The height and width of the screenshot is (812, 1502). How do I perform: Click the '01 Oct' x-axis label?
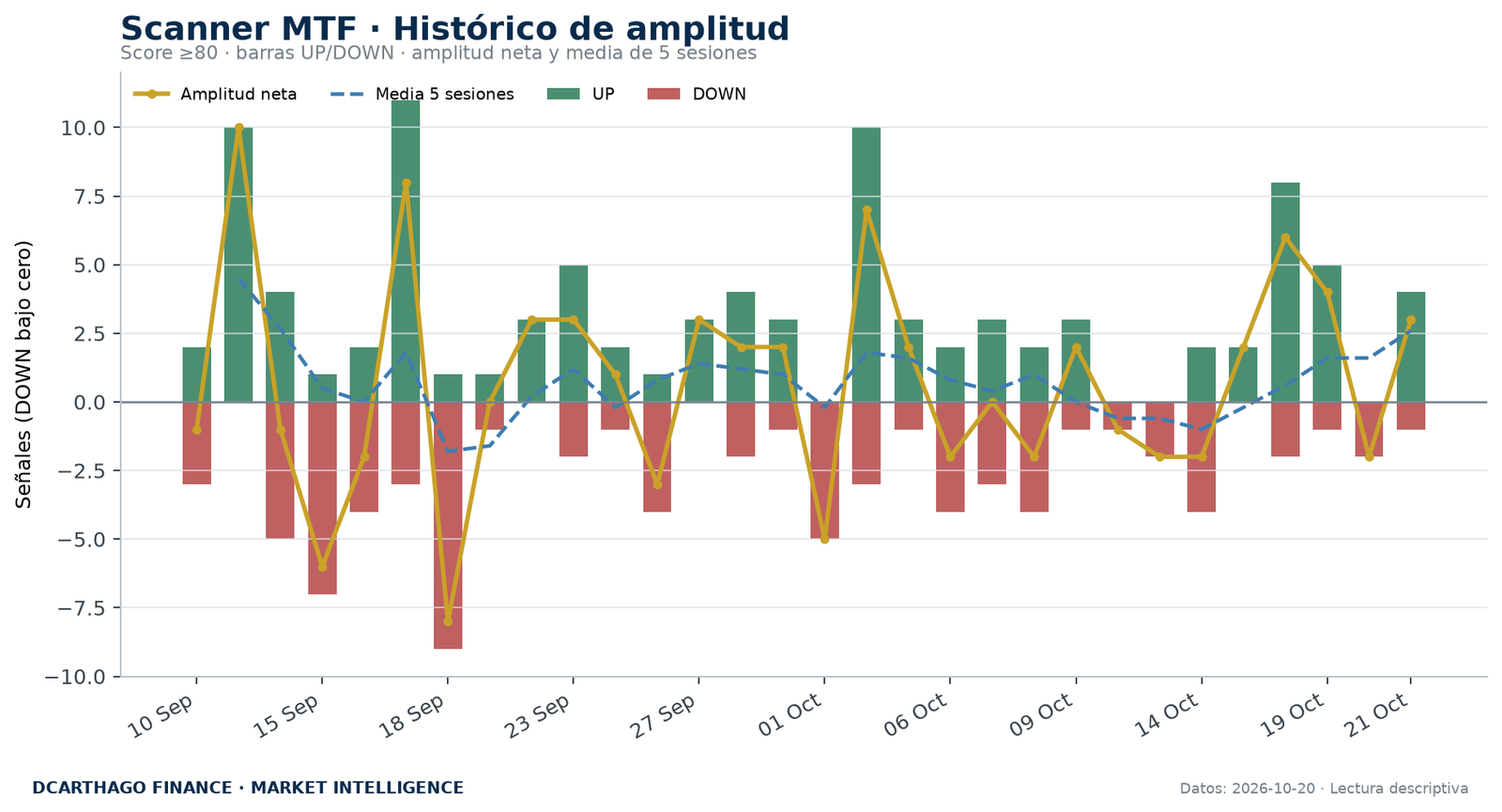pos(789,715)
